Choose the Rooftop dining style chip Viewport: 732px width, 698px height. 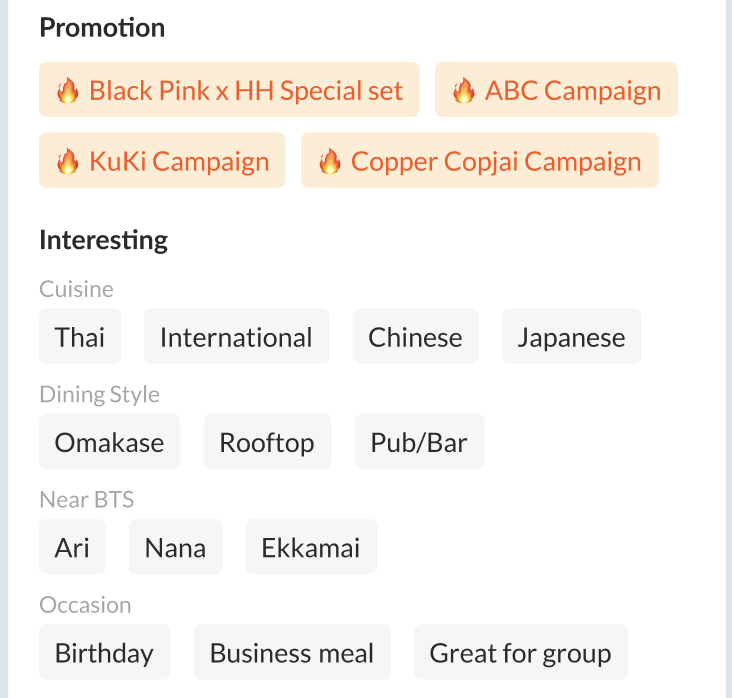(267, 442)
